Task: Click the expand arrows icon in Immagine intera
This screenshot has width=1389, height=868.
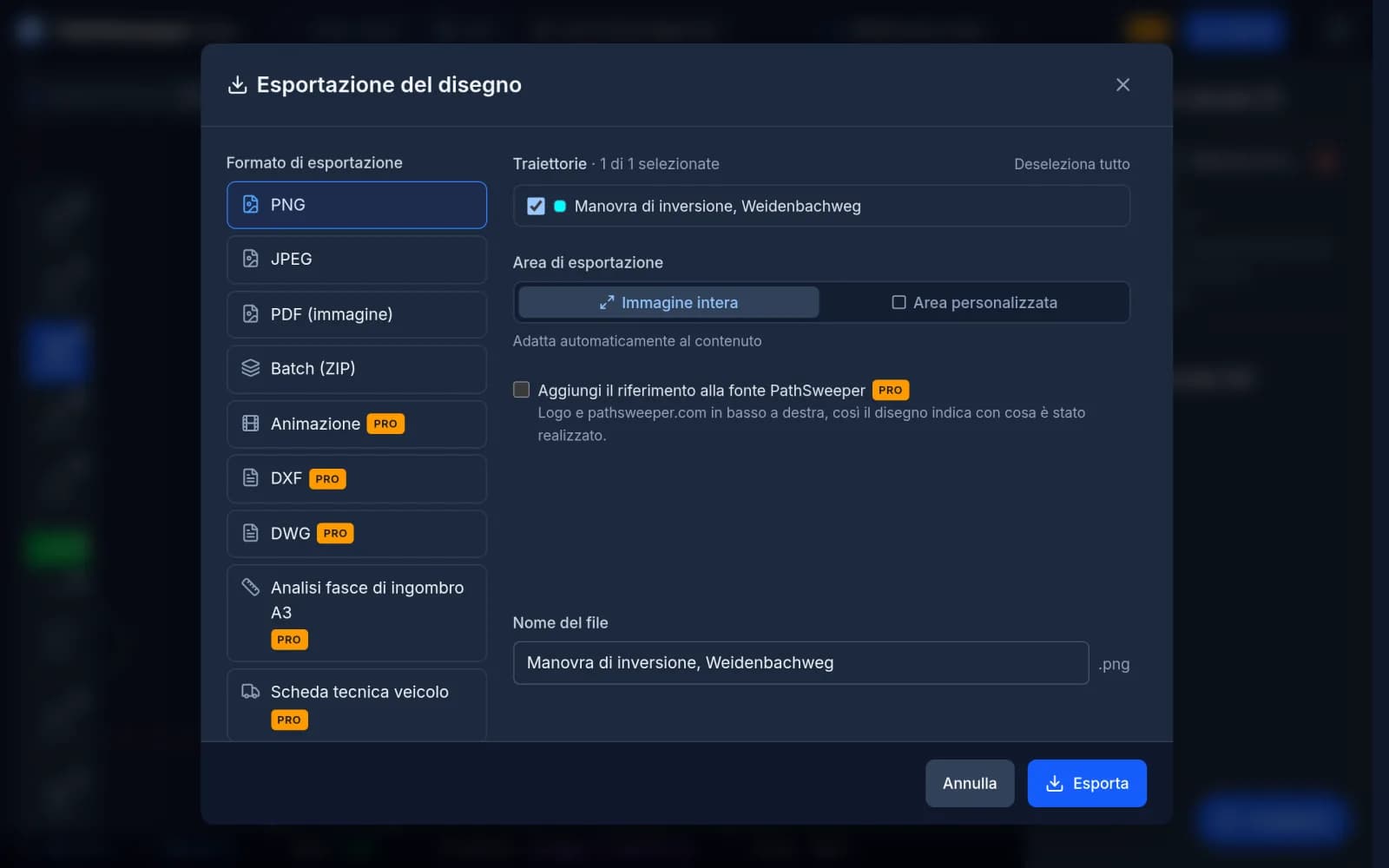Action: click(607, 302)
